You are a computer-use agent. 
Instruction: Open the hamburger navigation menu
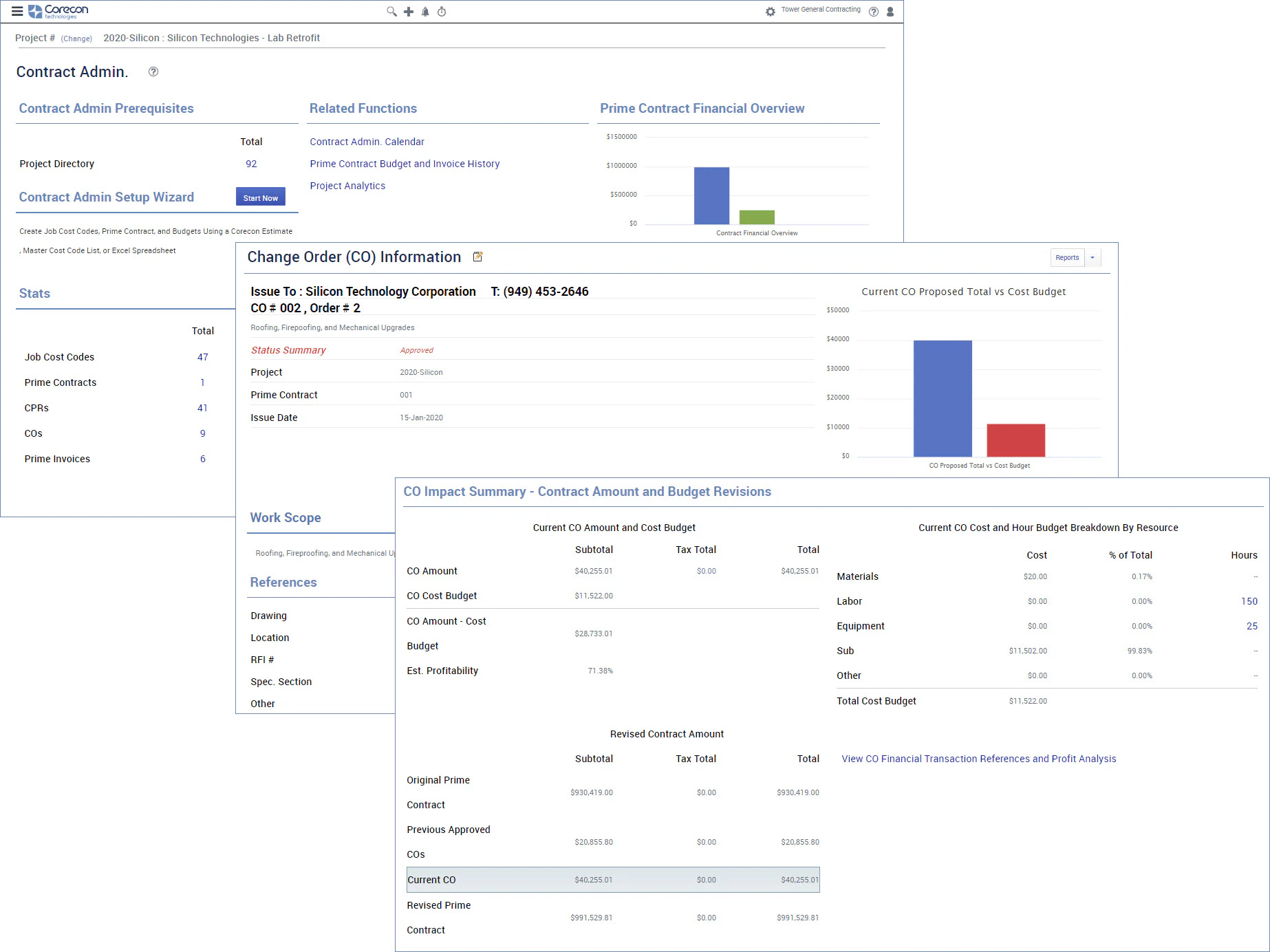pyautogui.click(x=17, y=11)
